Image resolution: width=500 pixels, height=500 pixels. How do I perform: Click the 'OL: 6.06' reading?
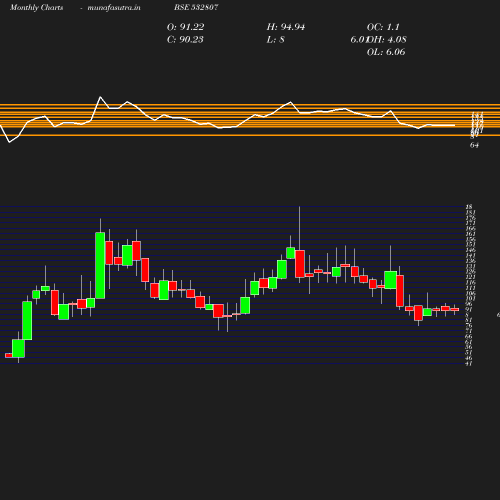(386, 52)
